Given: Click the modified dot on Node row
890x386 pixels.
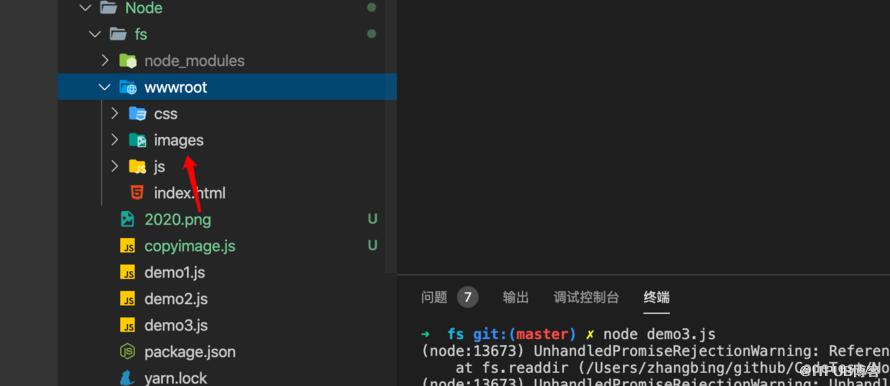Looking at the screenshot, I should click(371, 7).
